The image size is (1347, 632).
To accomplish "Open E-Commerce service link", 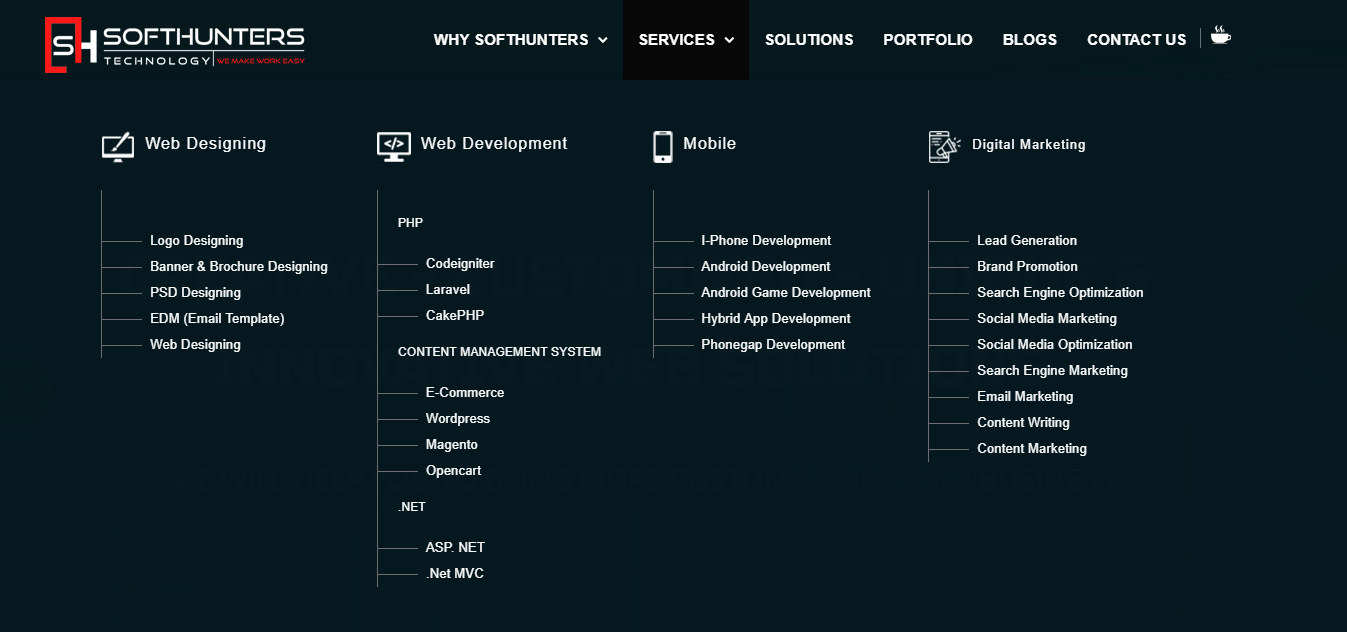I will click(x=465, y=393).
